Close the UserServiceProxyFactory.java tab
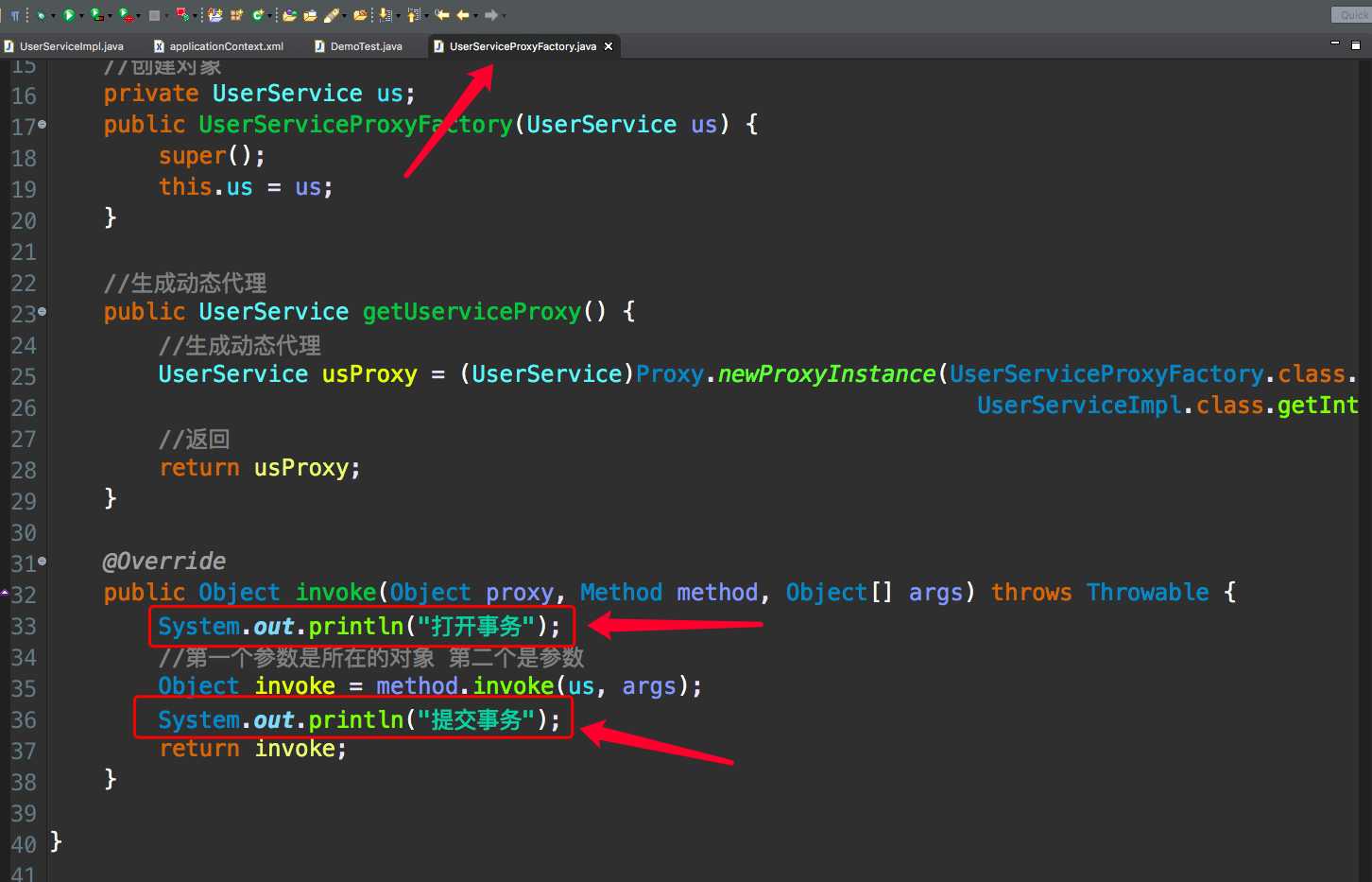The image size is (1372, 882). point(609,46)
